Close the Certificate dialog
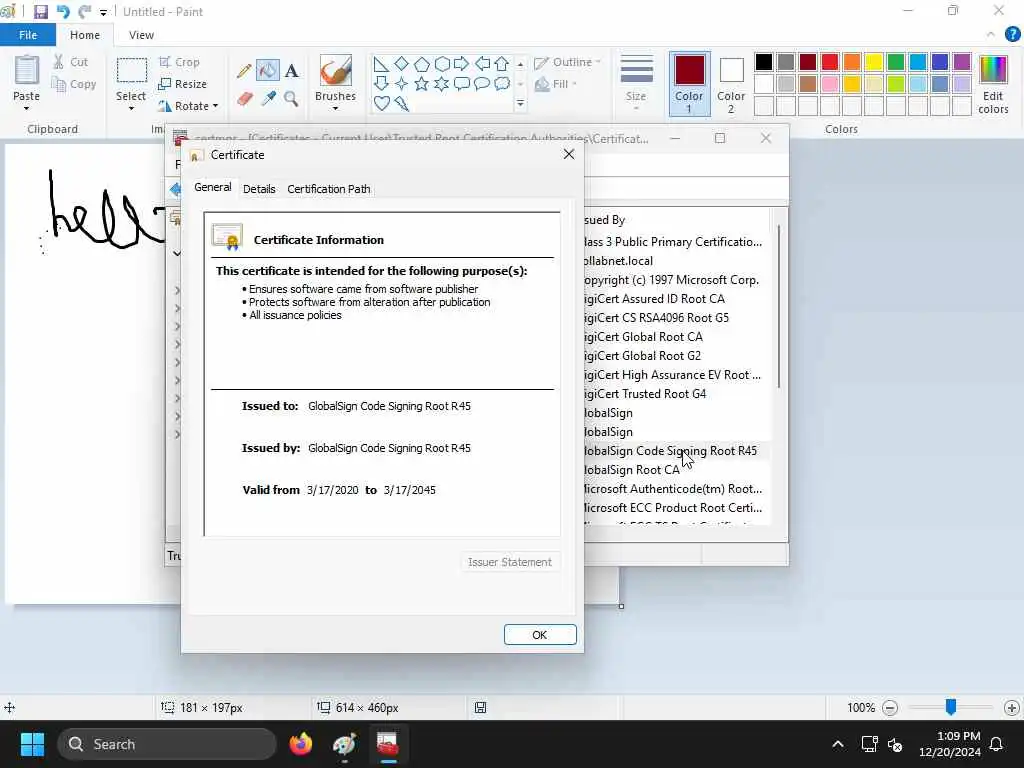Screen dimensions: 1024x768 tap(569, 154)
